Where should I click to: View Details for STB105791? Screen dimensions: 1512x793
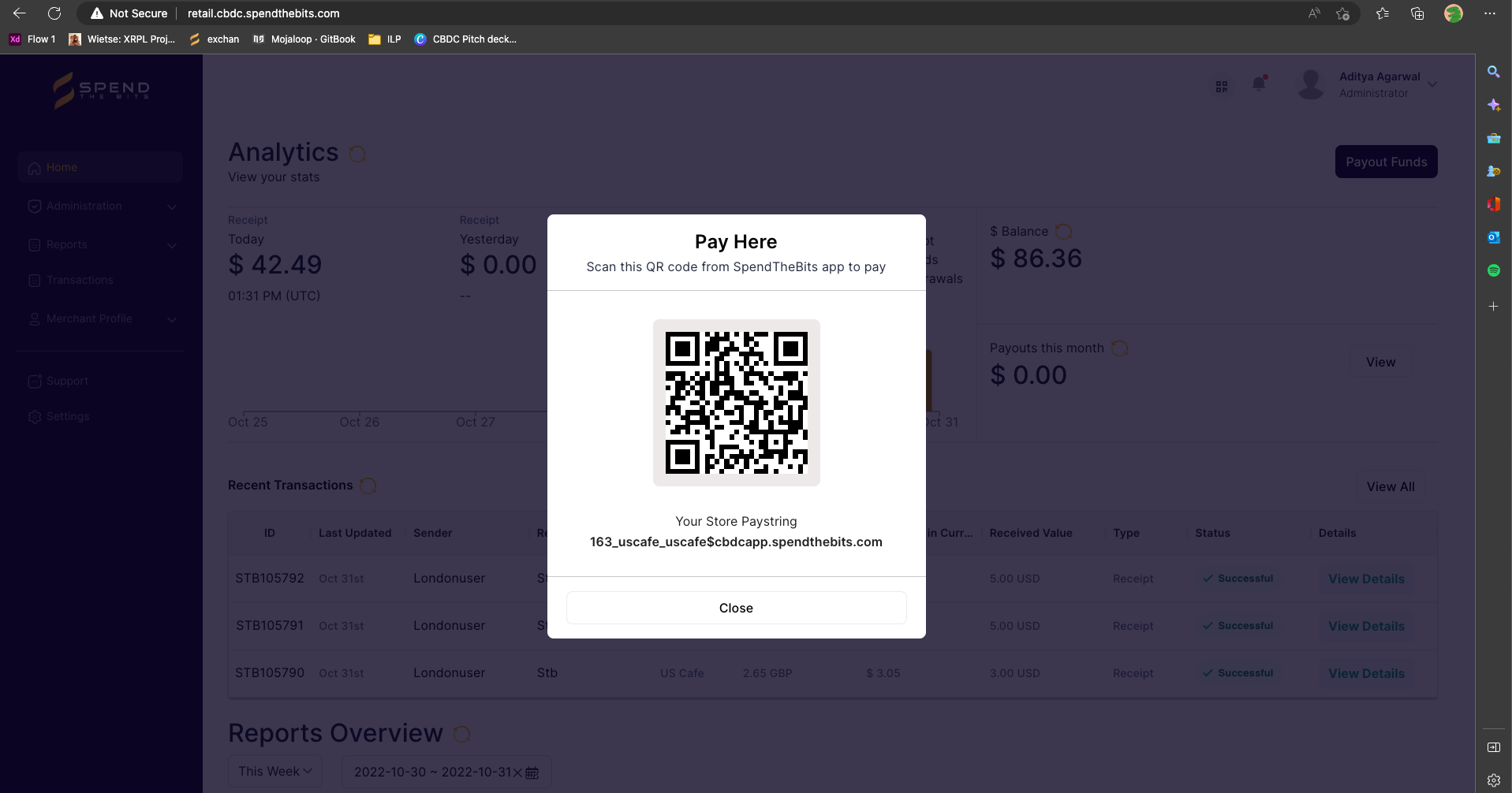click(x=1366, y=626)
